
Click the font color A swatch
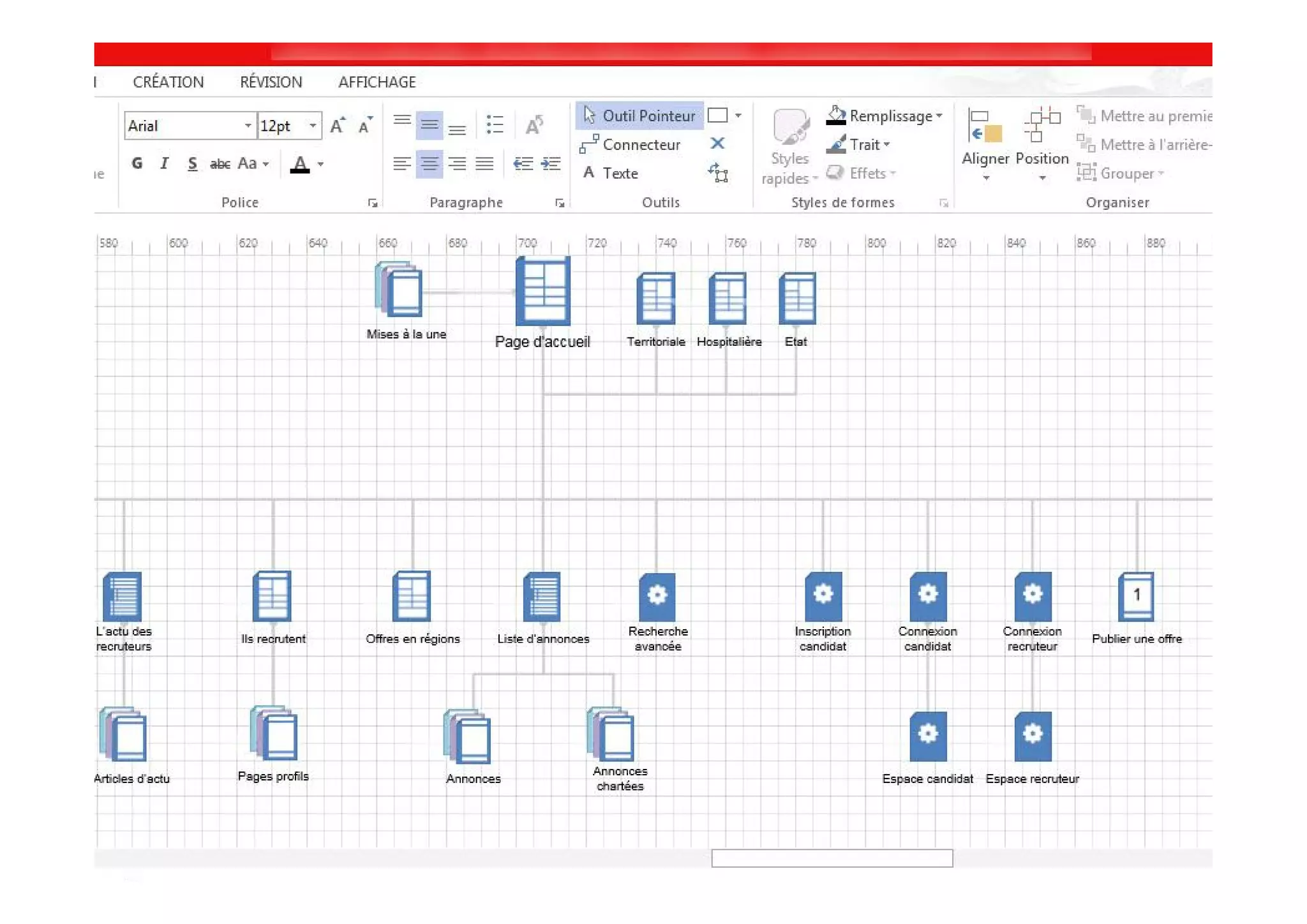coord(299,164)
